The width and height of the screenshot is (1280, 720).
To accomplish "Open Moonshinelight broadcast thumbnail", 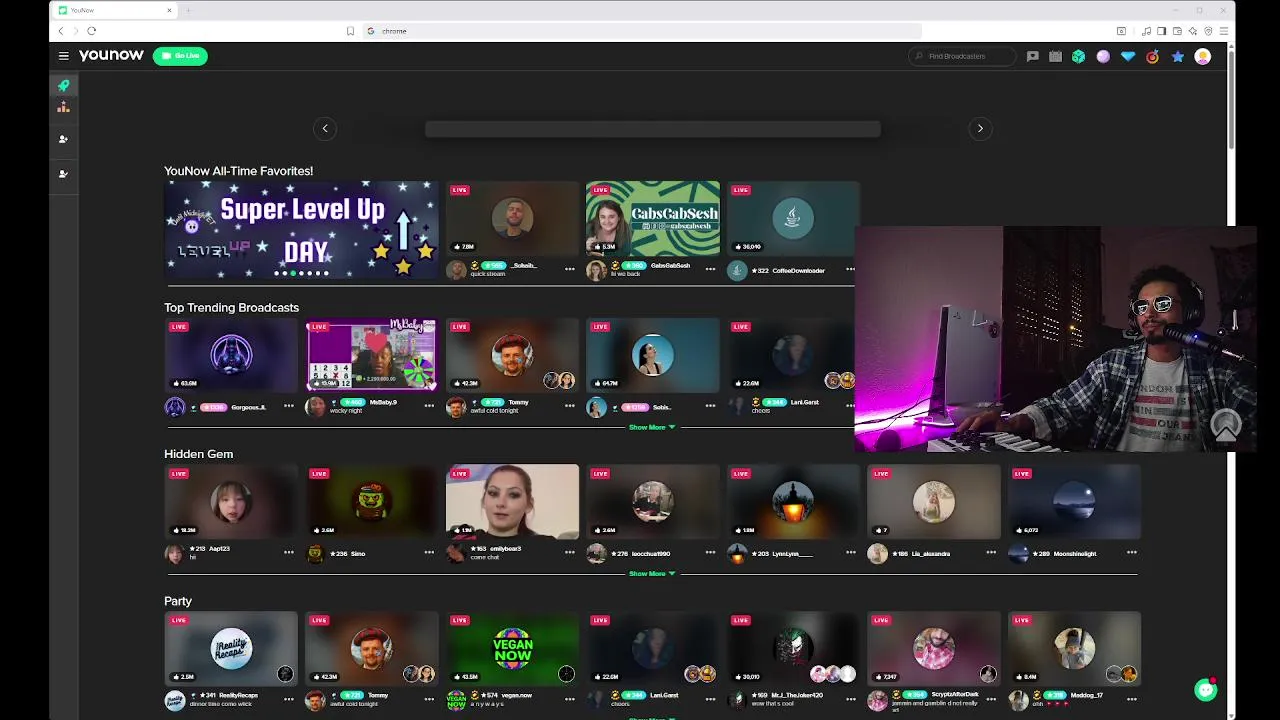I will click(x=1074, y=501).
